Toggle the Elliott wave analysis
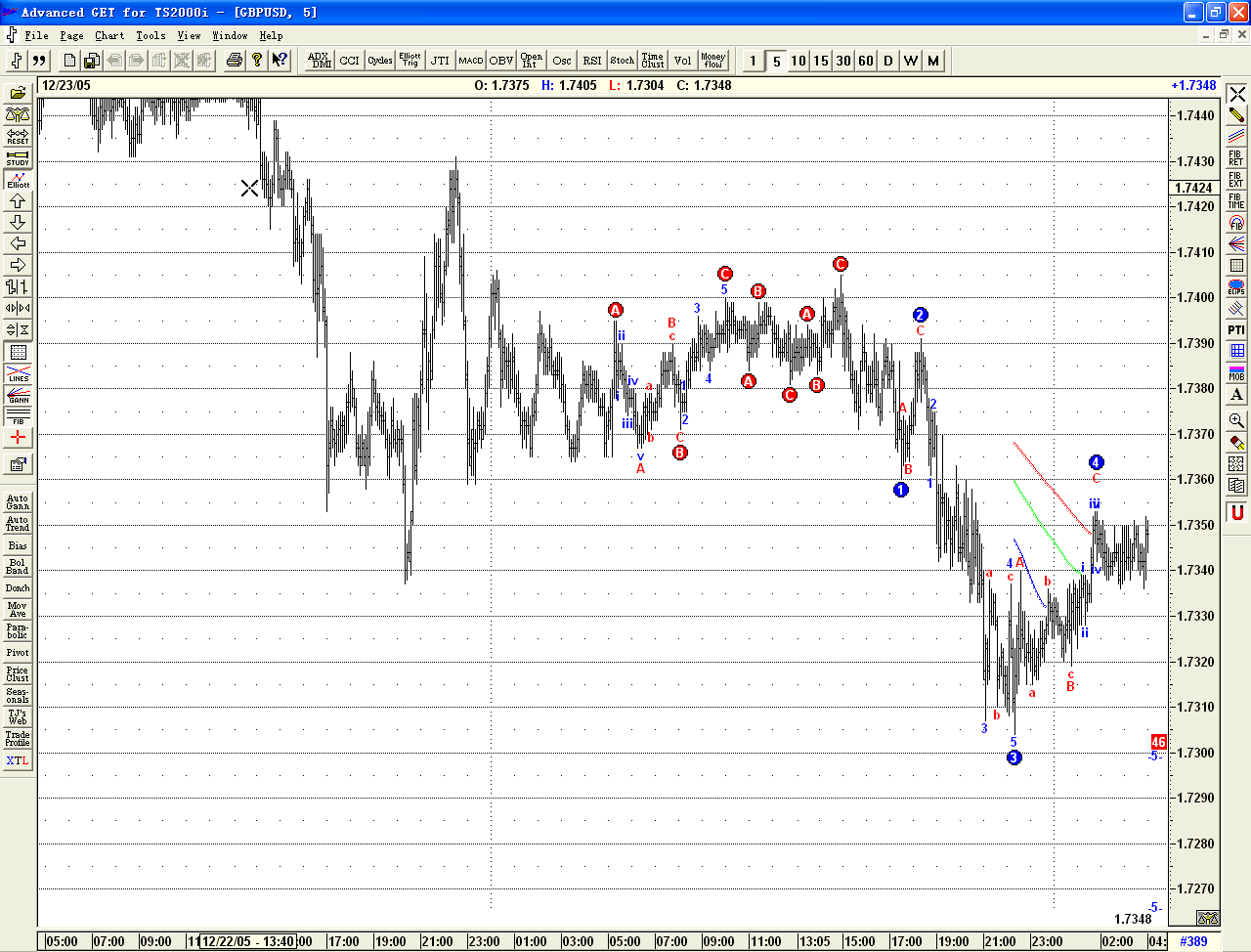The image size is (1251, 952). point(18,180)
